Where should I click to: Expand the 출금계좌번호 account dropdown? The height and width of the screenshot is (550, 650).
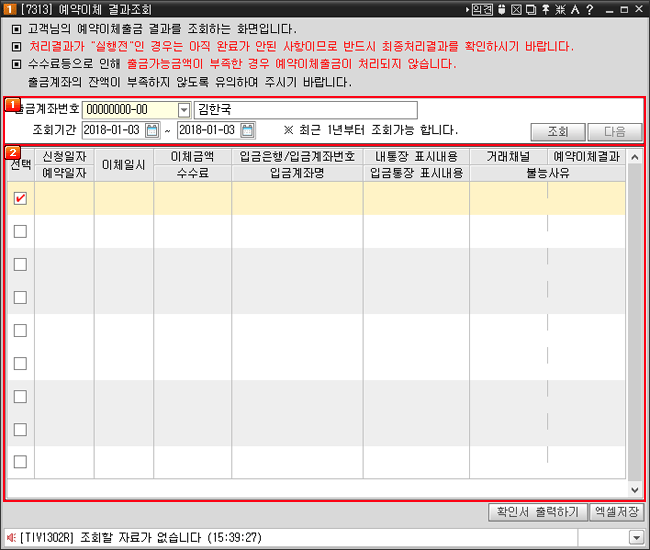pyautogui.click(x=183, y=110)
